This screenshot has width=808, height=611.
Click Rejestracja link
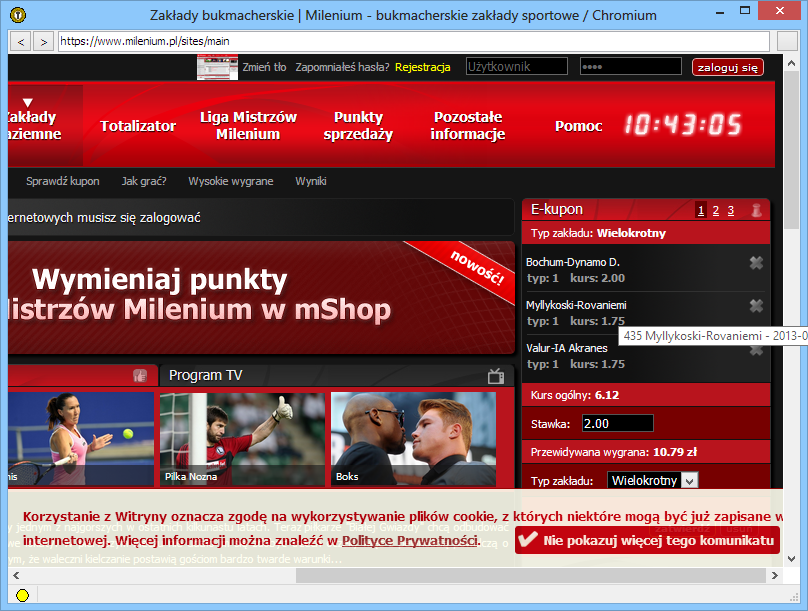pos(423,67)
